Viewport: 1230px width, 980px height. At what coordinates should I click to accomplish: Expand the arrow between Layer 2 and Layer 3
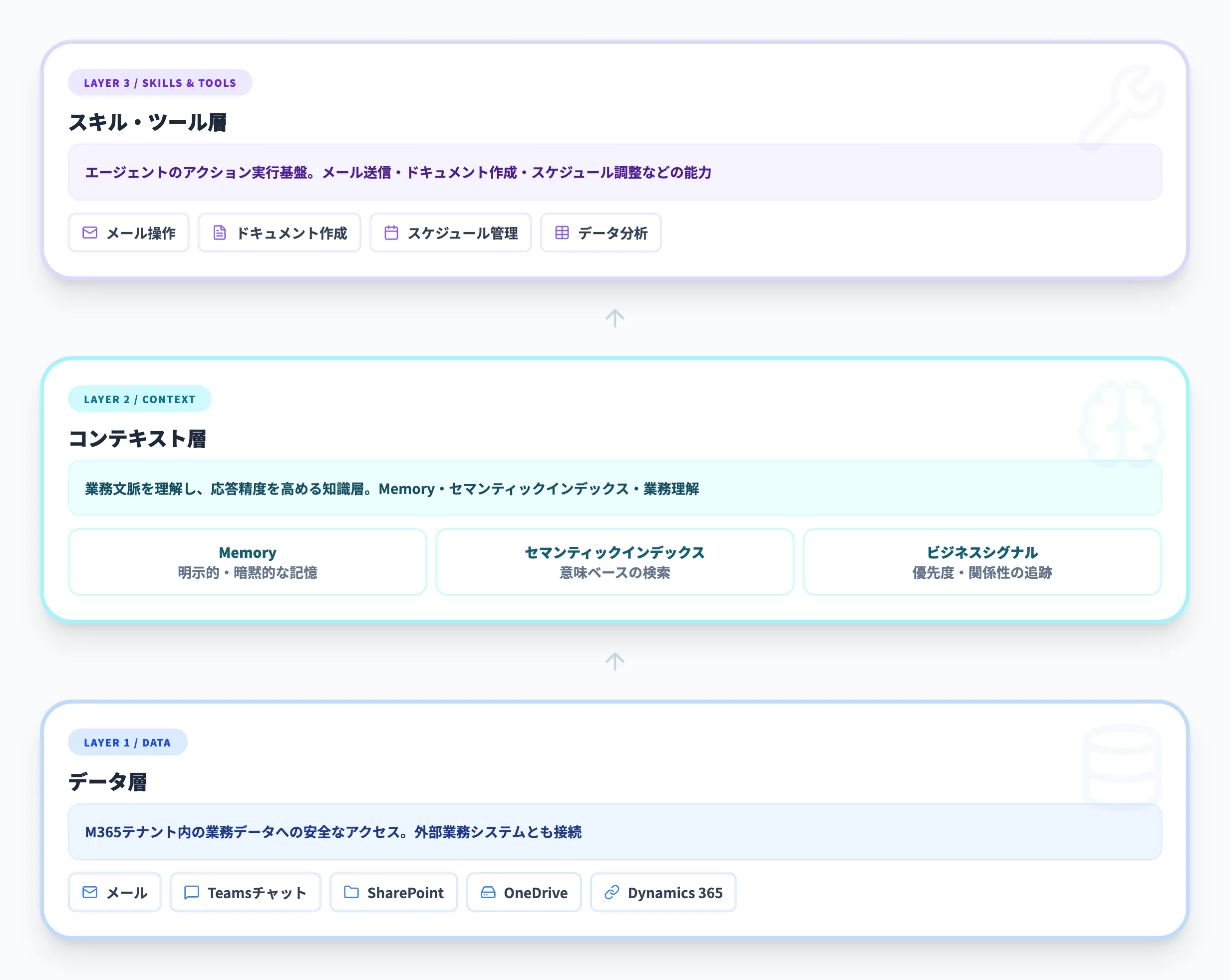pos(615,318)
